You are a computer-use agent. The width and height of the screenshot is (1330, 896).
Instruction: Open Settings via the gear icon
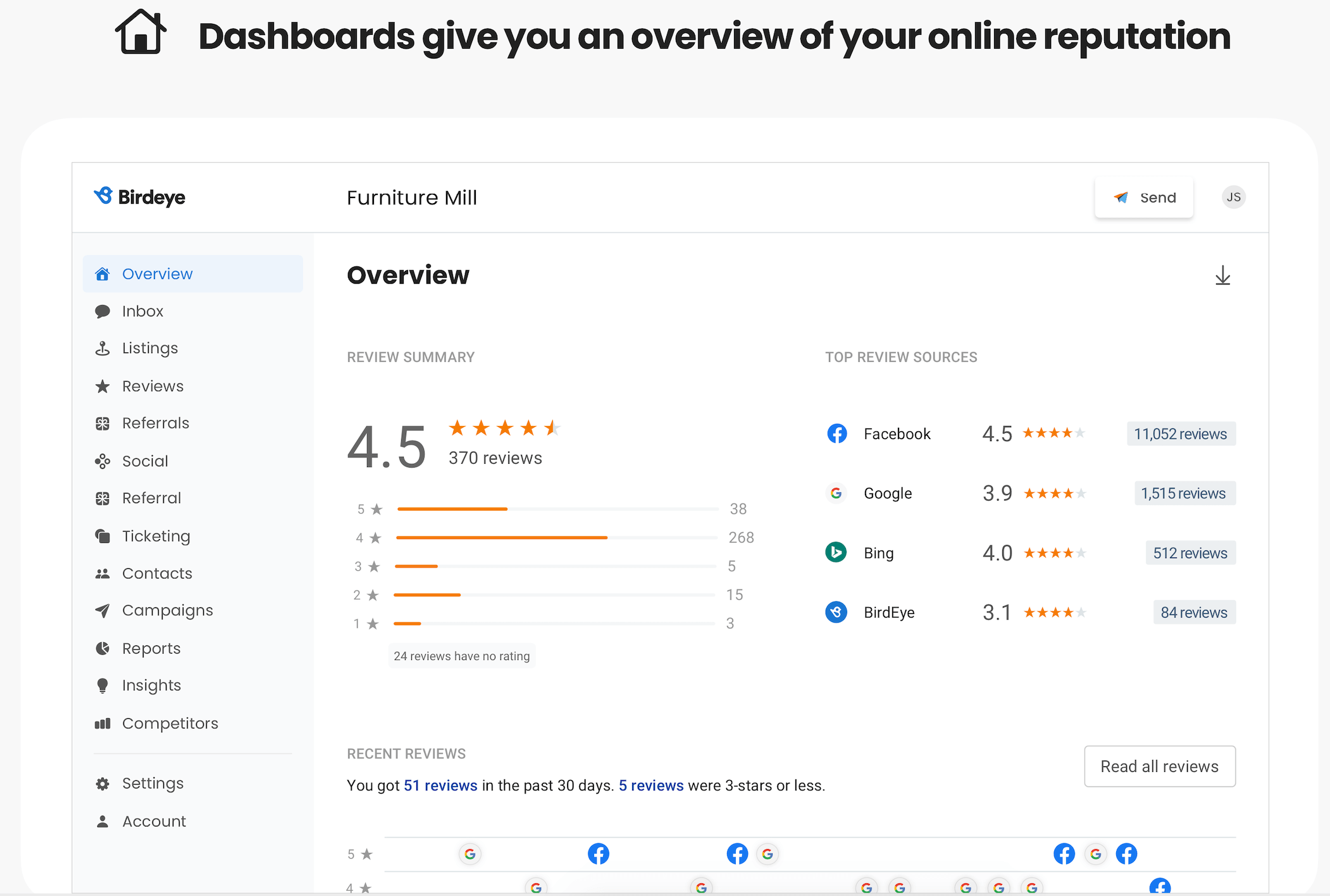click(103, 784)
